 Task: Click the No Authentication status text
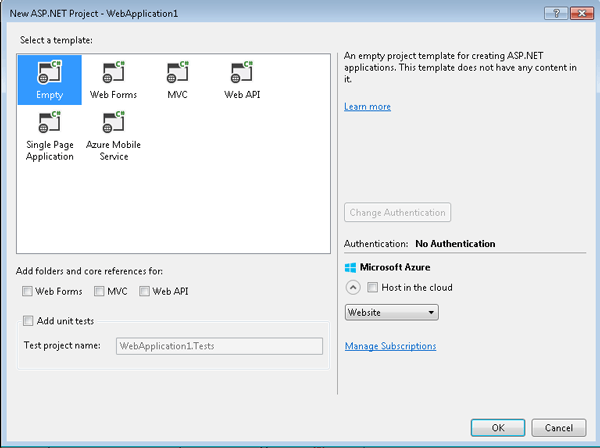tap(455, 244)
